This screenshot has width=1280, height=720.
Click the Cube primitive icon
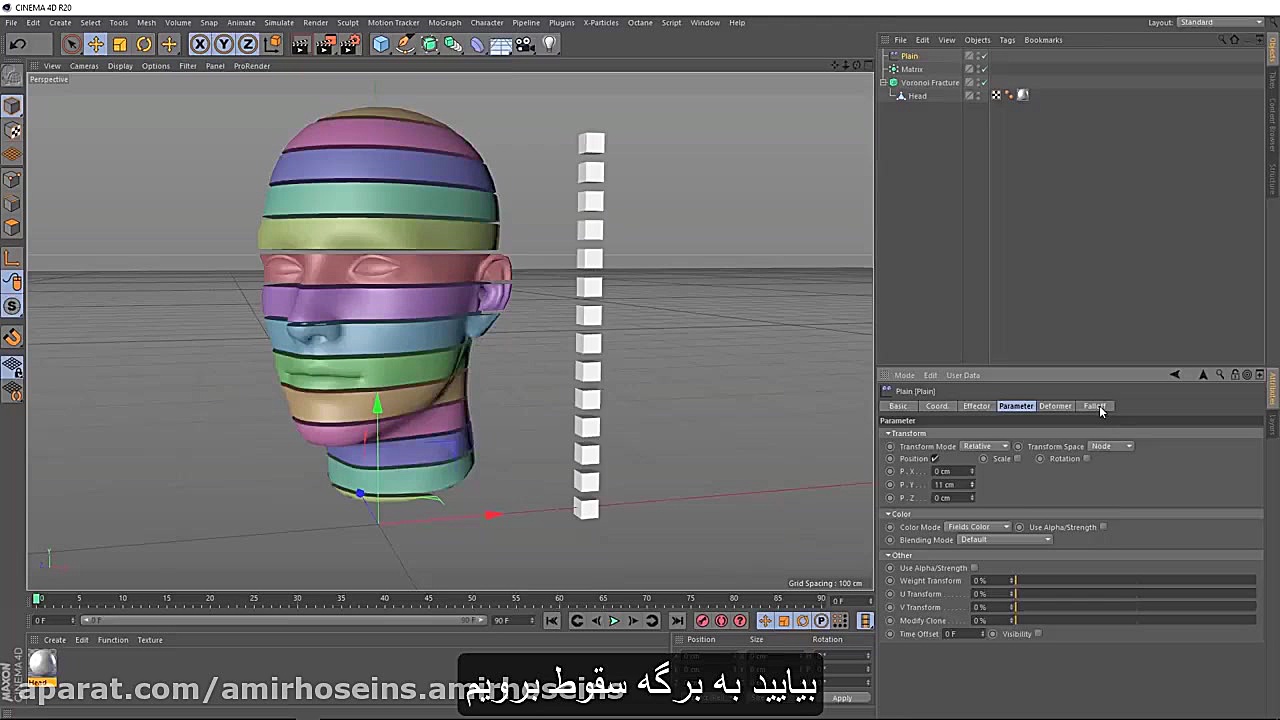click(x=381, y=43)
